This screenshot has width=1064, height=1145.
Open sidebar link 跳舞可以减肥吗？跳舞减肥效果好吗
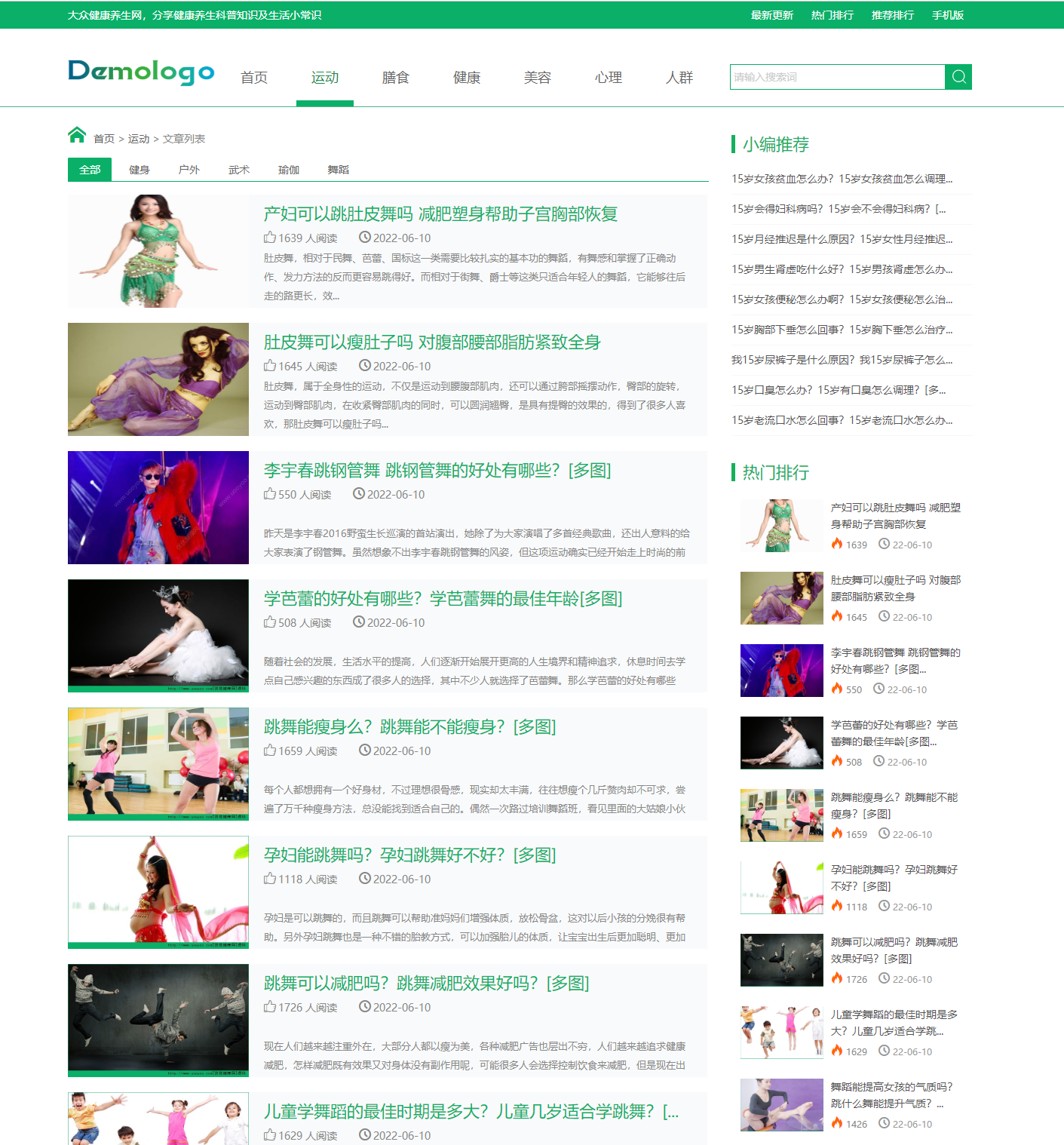(894, 950)
